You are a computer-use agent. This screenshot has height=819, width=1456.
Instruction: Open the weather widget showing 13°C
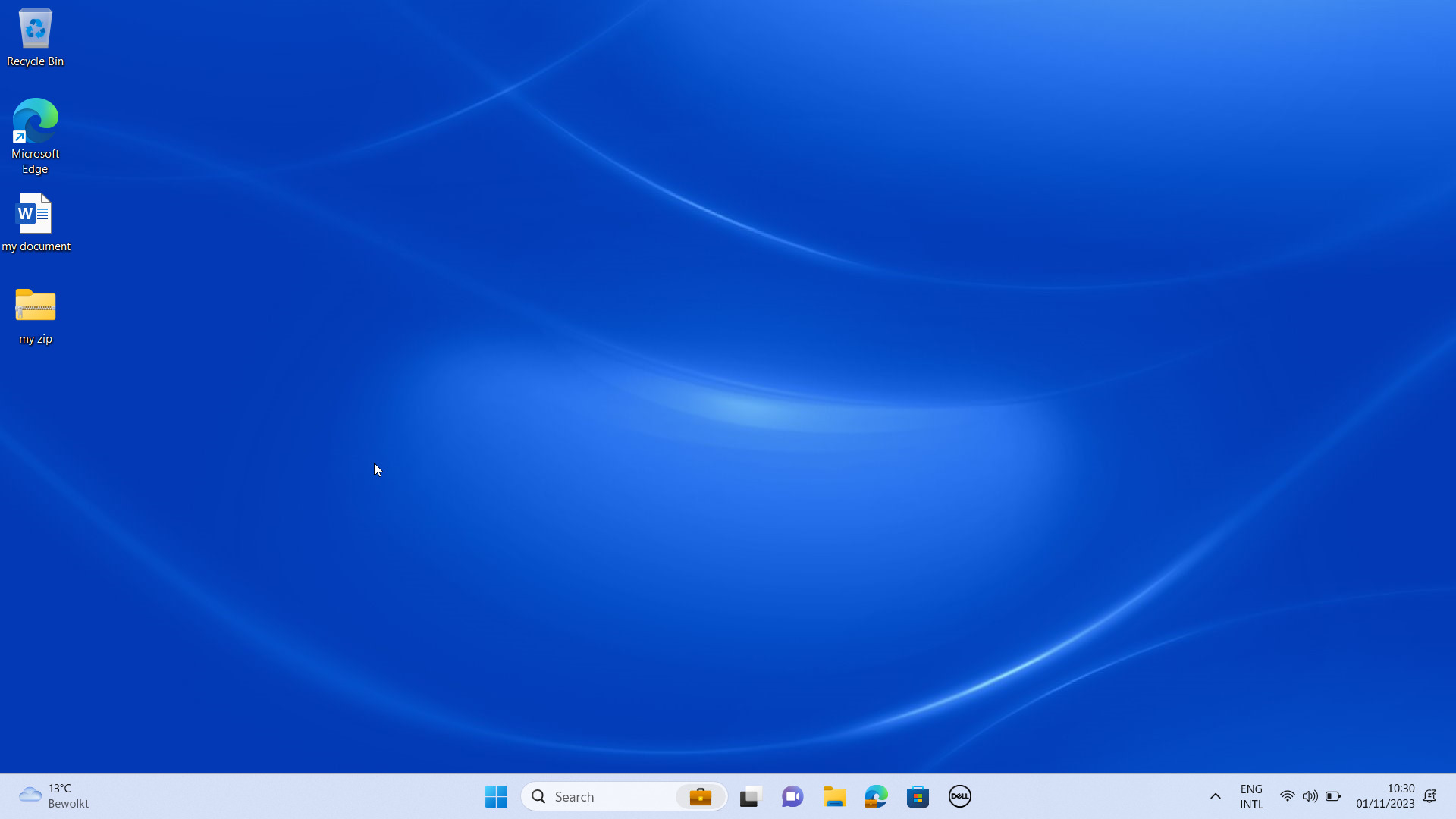tap(53, 796)
